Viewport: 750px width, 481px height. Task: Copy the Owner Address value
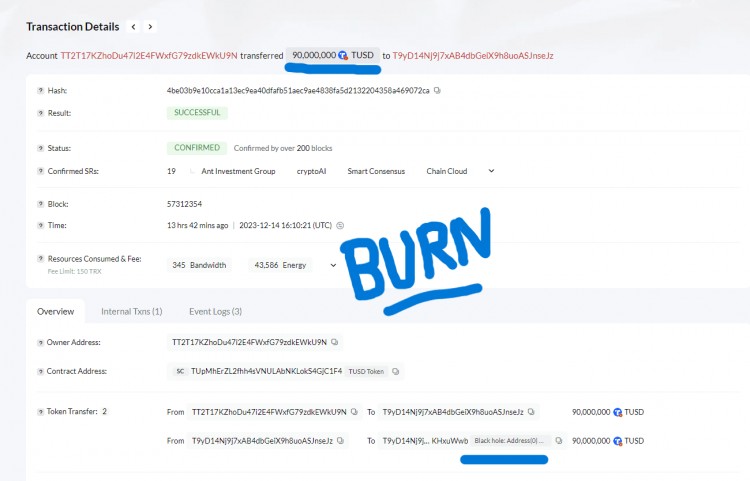click(335, 342)
